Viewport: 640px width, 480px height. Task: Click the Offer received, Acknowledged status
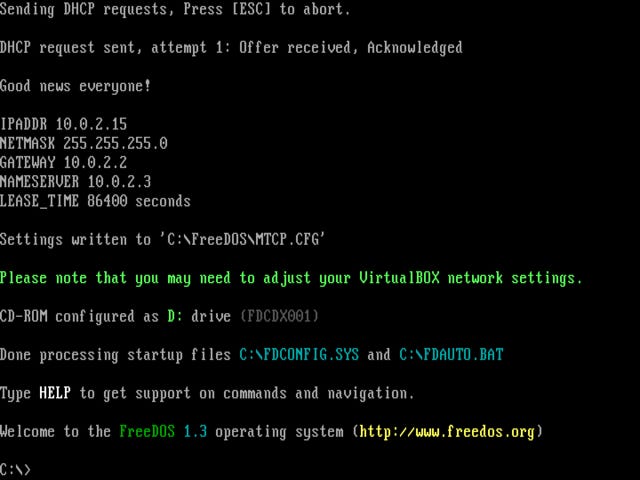[351, 47]
